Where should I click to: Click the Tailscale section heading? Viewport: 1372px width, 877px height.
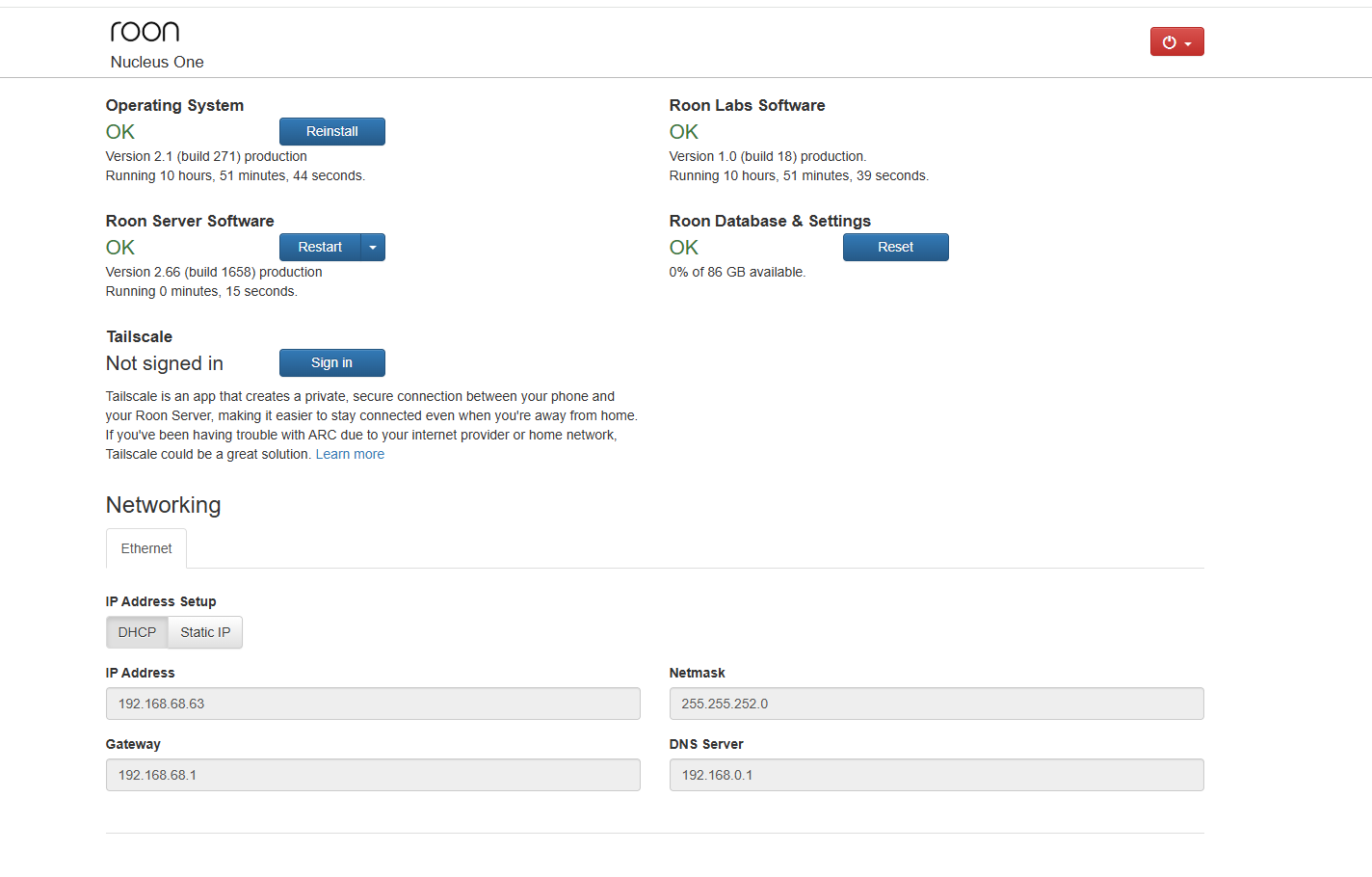pyautogui.click(x=140, y=336)
